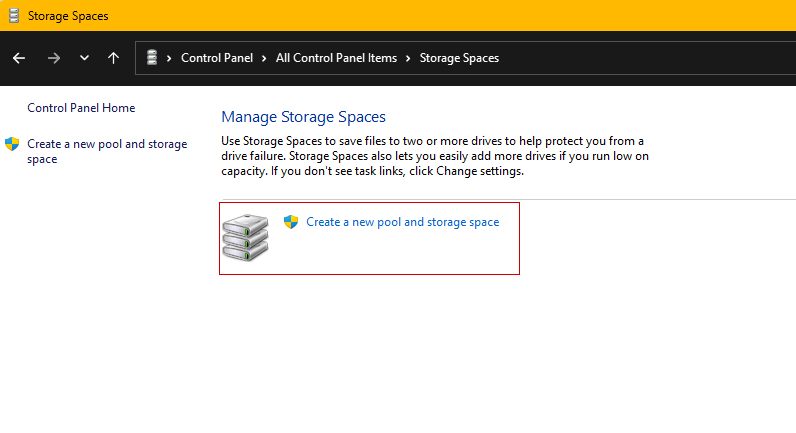Click the Storage Spaces title bar icon
This screenshot has width=796, height=433.
point(14,16)
